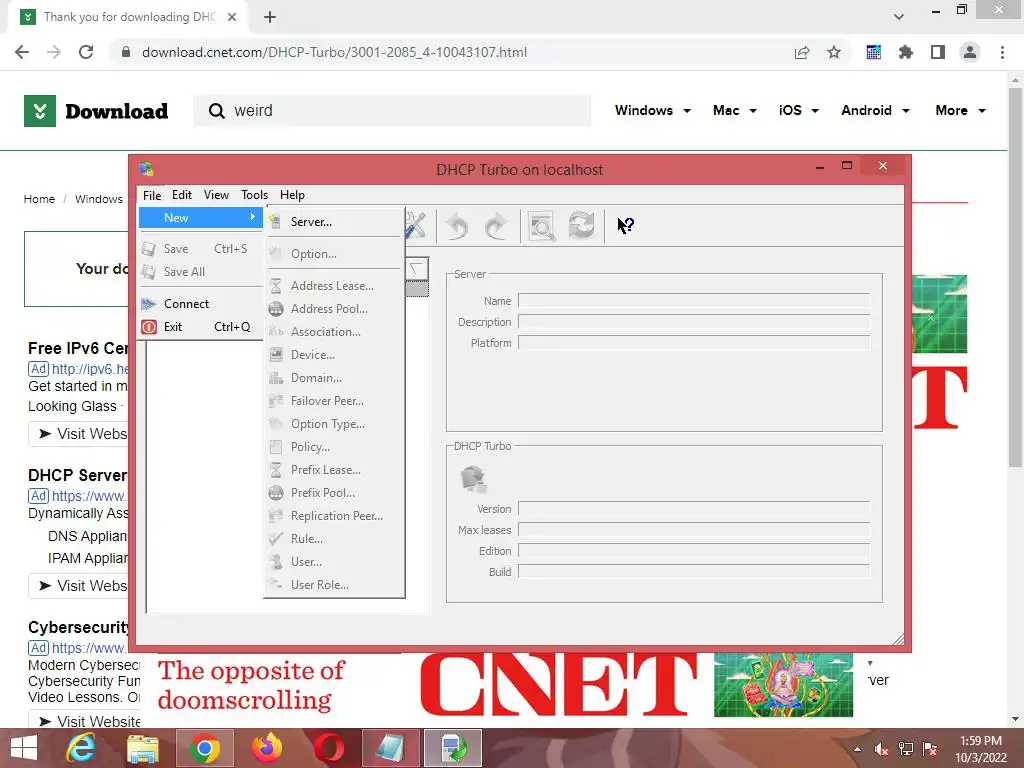This screenshot has width=1024, height=768.
Task: Click the share page icon in address bar
Action: (x=802, y=52)
